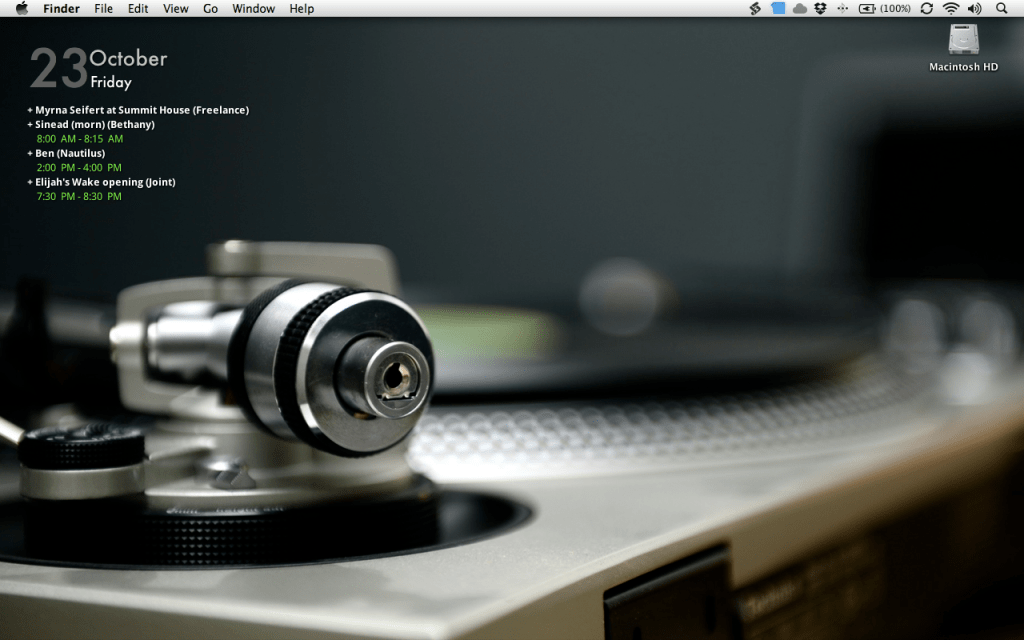Open the Wi-Fi status menu
The height and width of the screenshot is (640, 1024).
(x=950, y=8)
